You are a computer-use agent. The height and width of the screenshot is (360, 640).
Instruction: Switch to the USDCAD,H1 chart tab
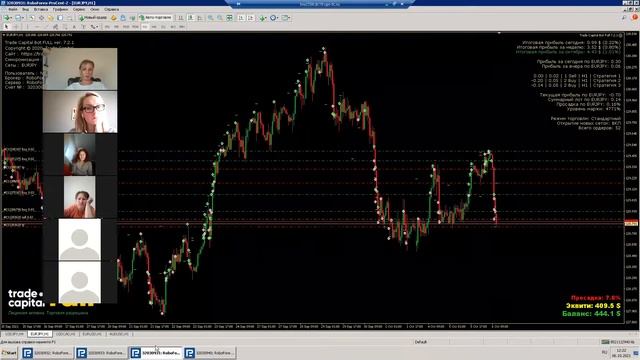coord(66,334)
